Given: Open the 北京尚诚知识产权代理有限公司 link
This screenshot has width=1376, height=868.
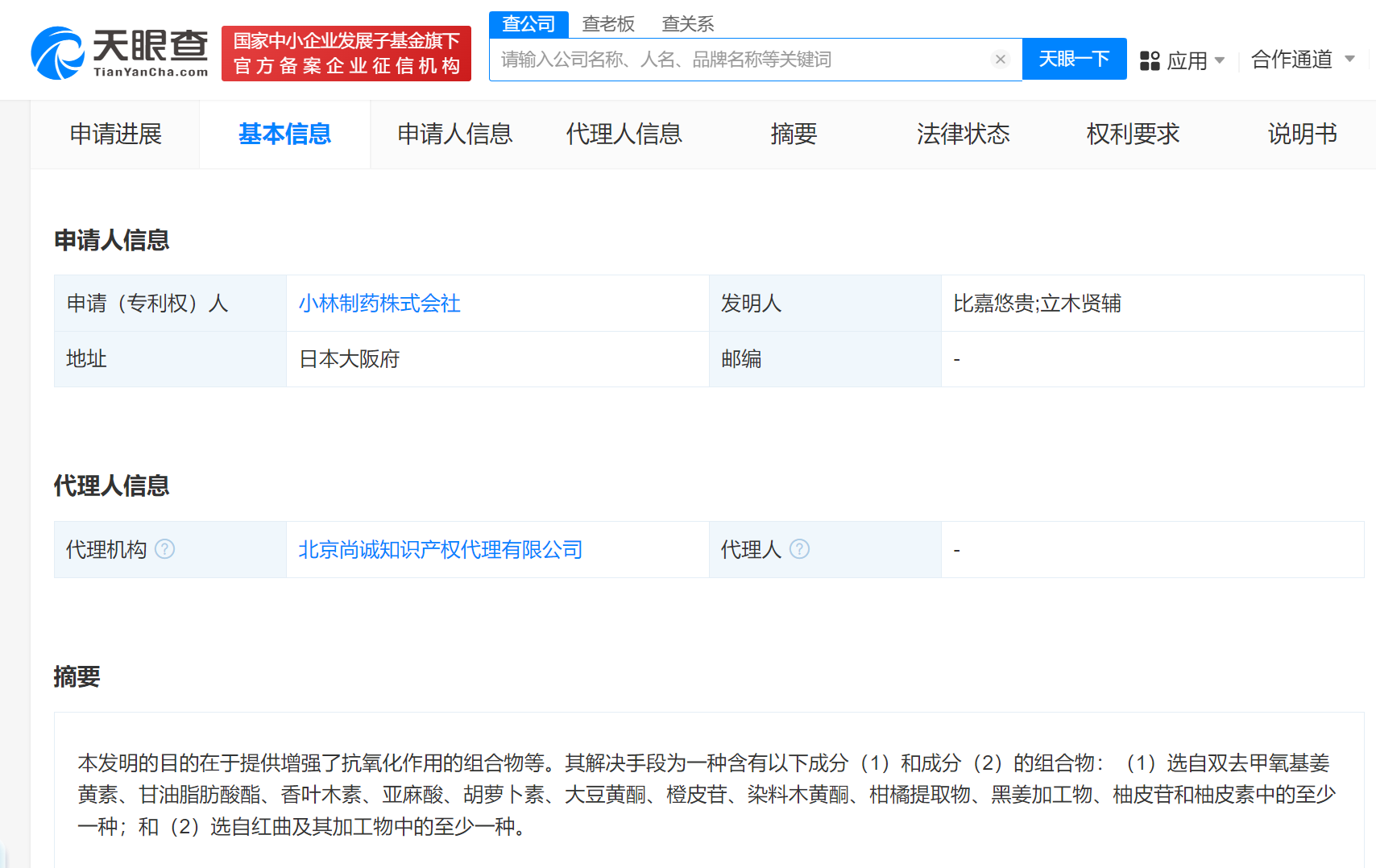Looking at the screenshot, I should pos(440,550).
